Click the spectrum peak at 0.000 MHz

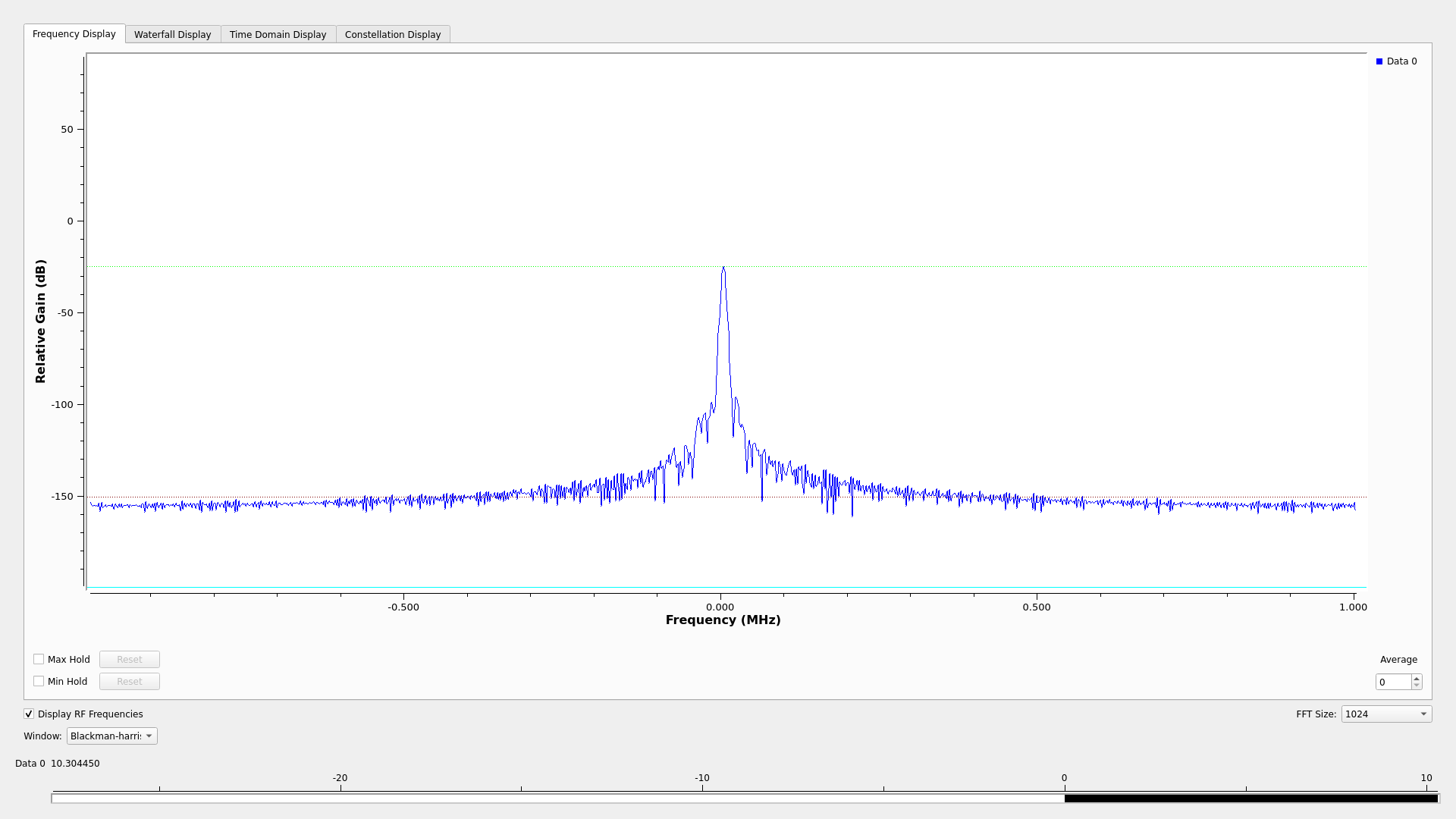723,268
